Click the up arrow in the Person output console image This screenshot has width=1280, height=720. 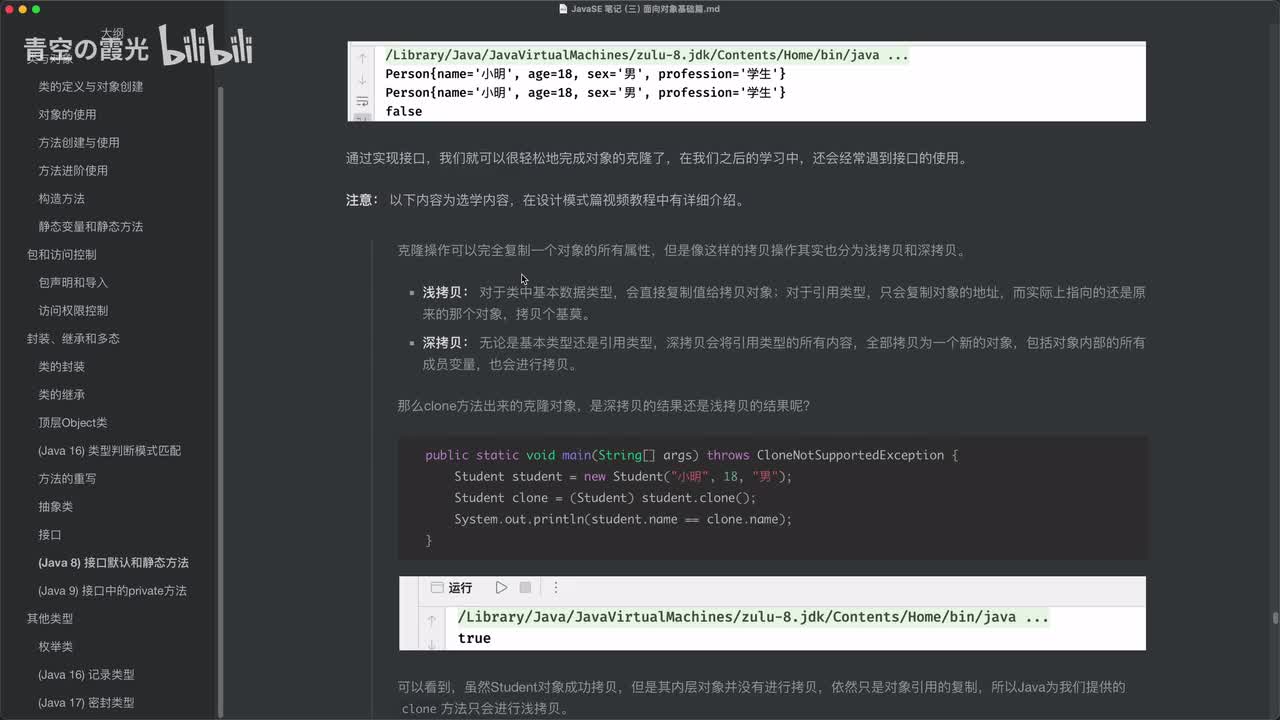pos(362,59)
